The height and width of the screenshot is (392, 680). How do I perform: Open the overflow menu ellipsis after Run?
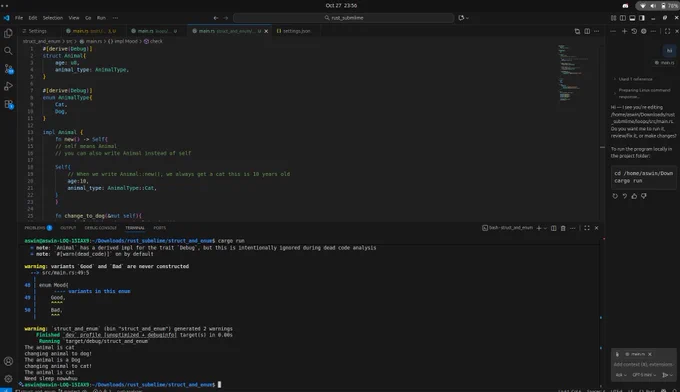coord(115,18)
